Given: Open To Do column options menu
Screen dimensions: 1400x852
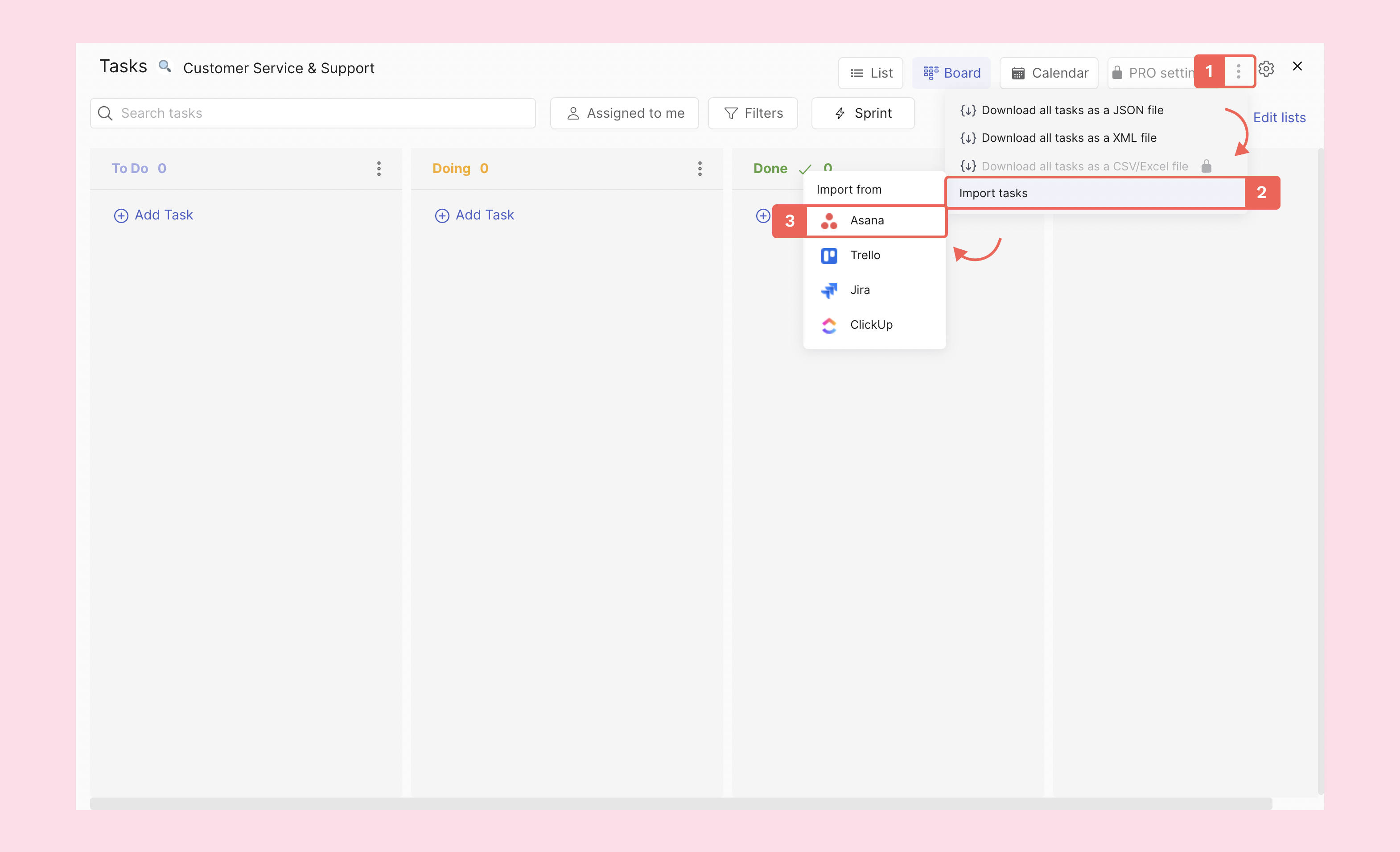Looking at the screenshot, I should [379, 168].
